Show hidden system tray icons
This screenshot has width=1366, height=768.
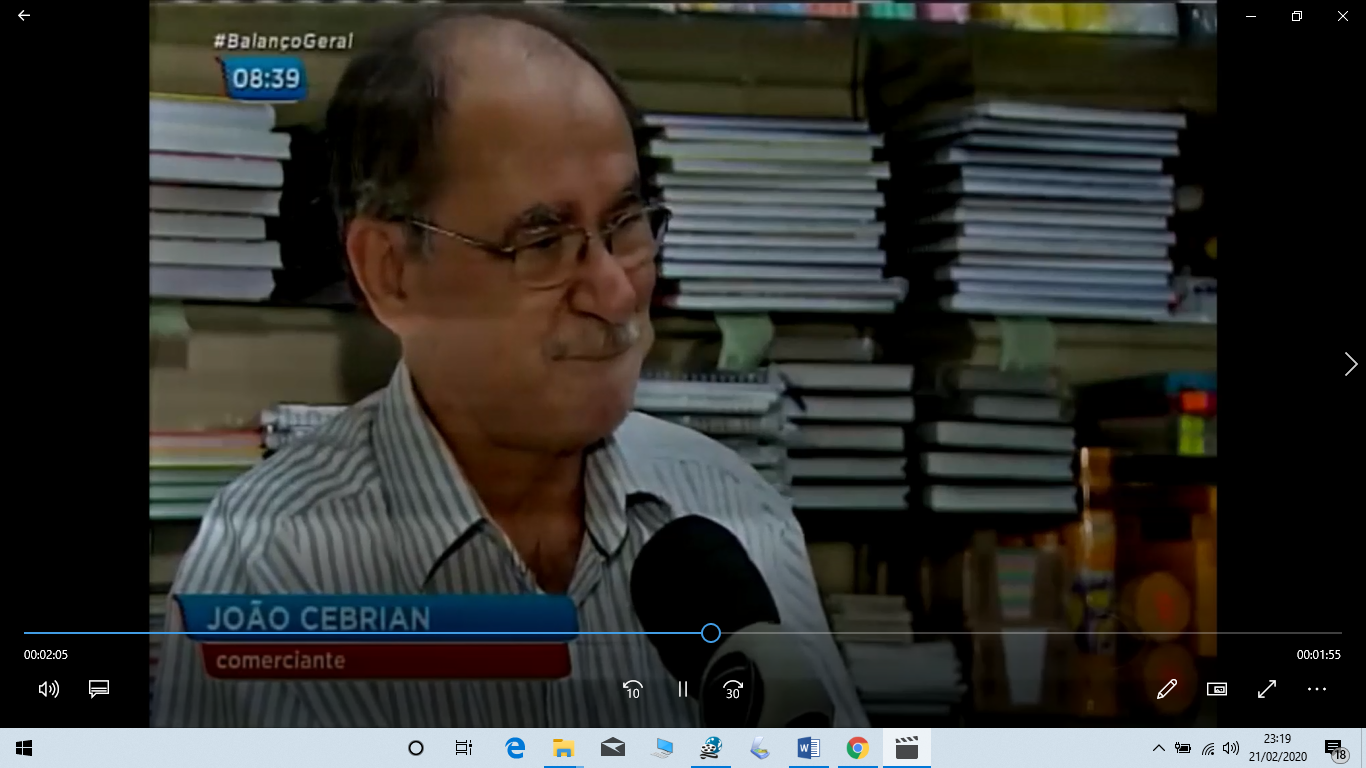coord(1158,748)
